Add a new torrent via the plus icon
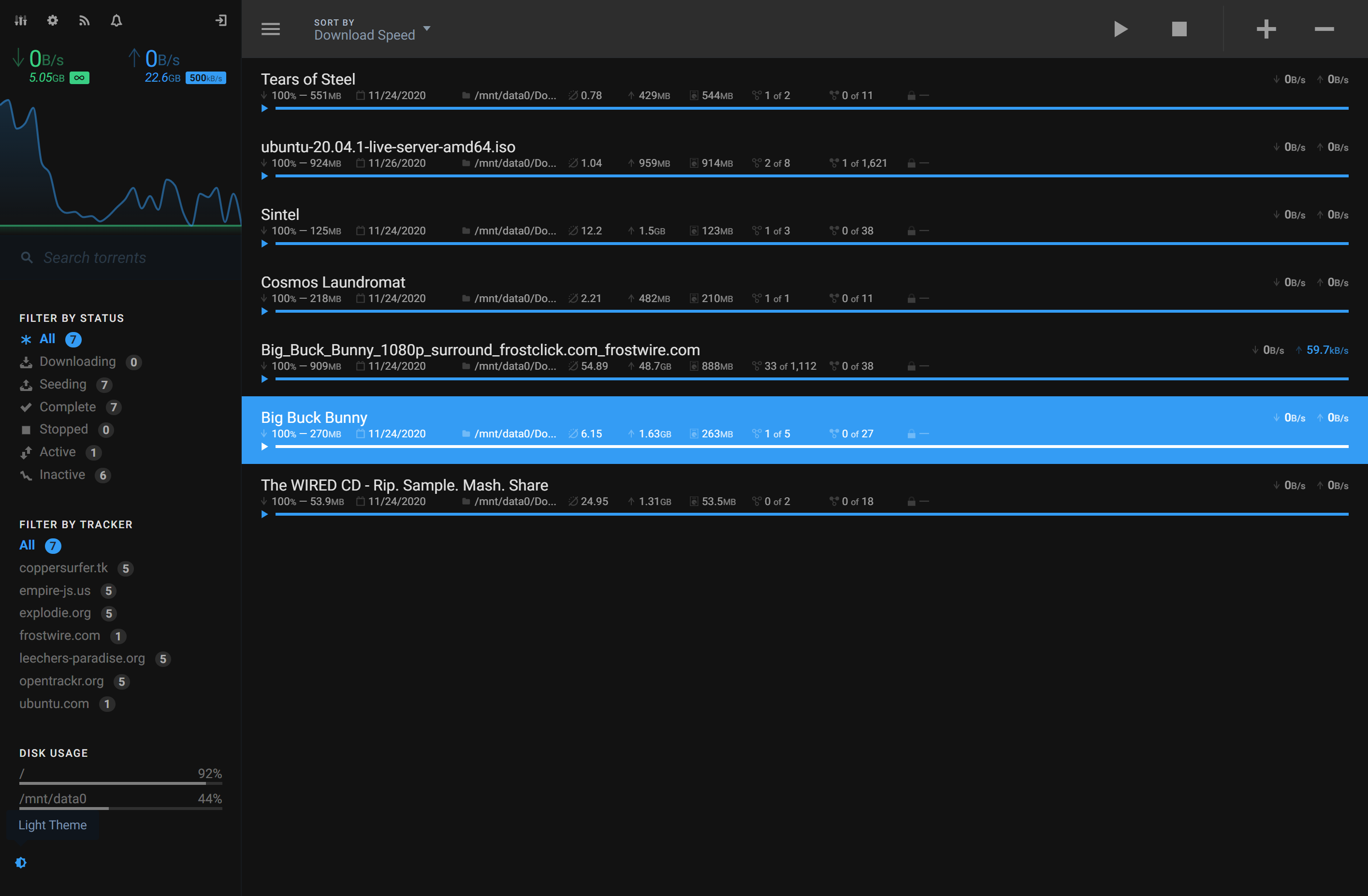This screenshot has height=896, width=1368. click(1266, 29)
